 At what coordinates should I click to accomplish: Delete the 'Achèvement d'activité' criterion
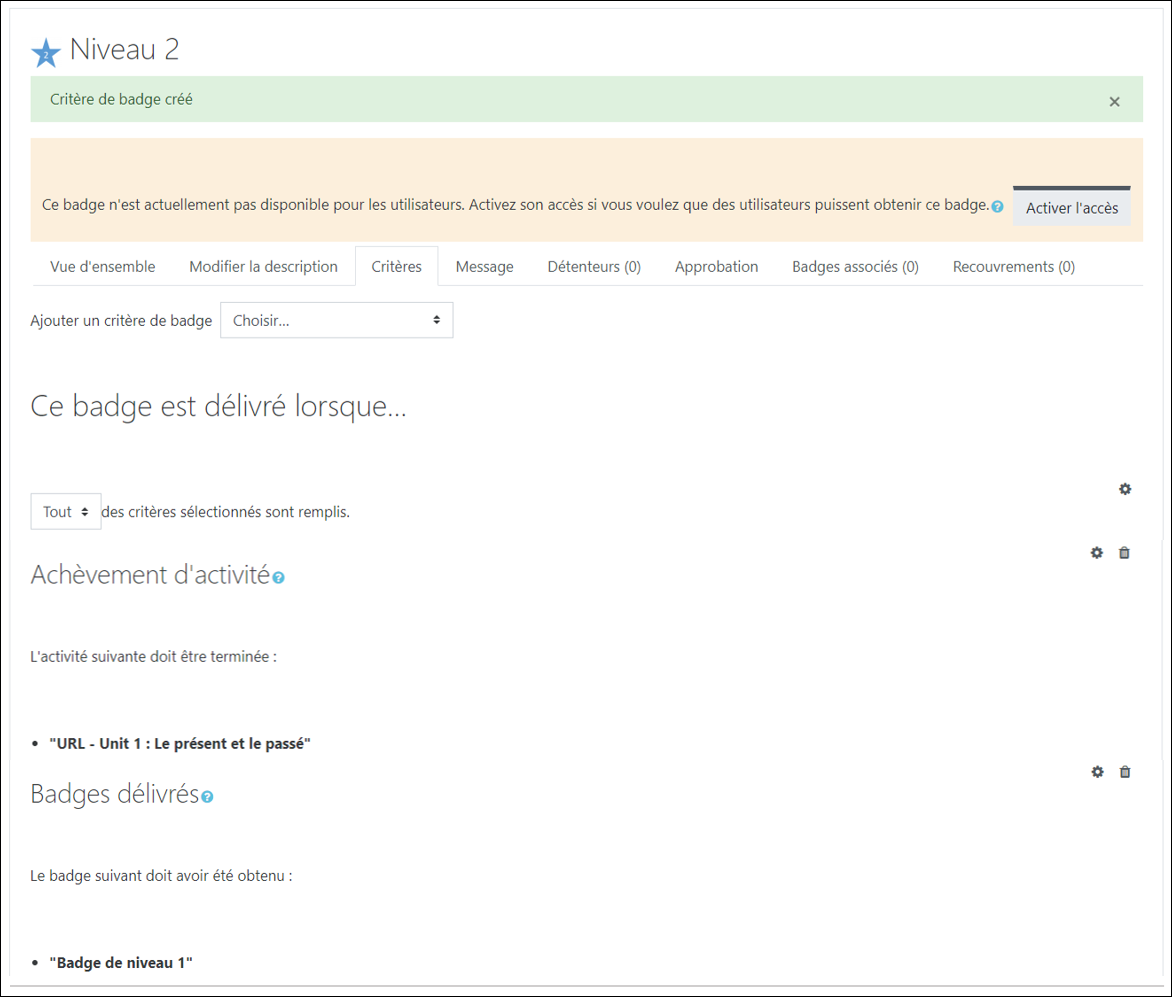[x=1124, y=553]
